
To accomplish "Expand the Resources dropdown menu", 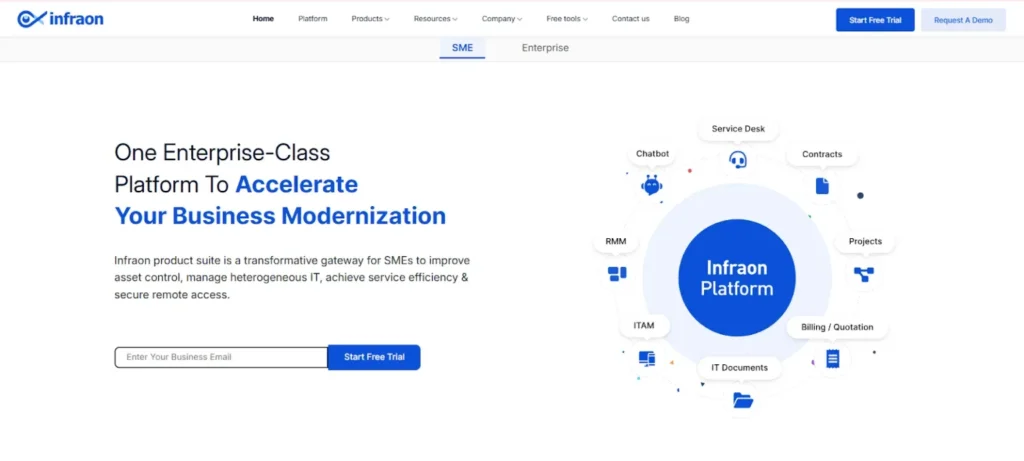I will tap(436, 19).
